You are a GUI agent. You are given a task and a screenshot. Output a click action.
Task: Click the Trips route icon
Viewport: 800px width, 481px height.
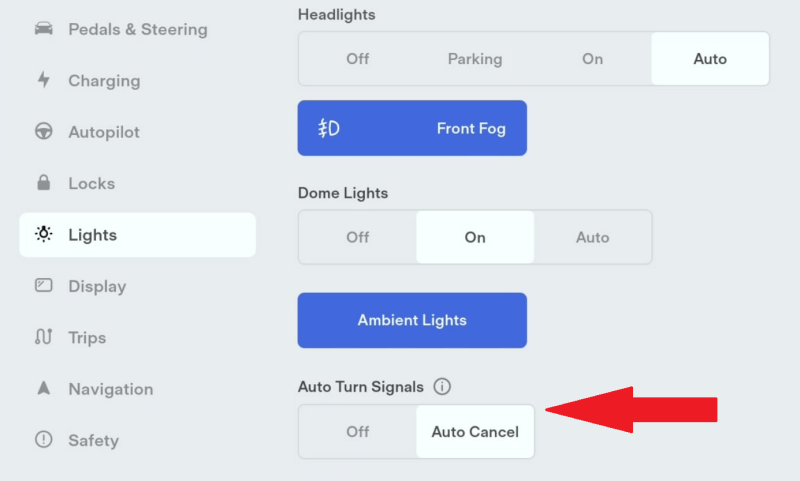43,337
